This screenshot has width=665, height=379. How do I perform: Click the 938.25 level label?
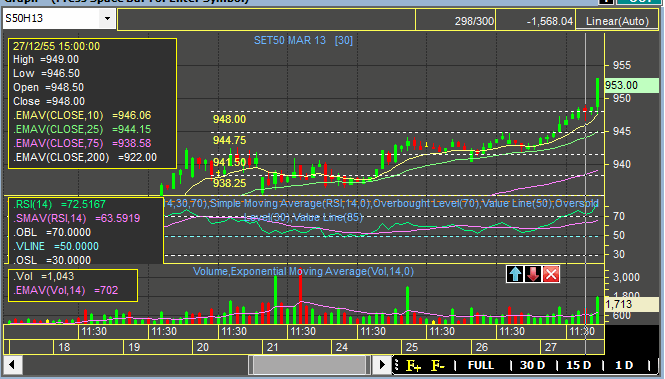[229, 183]
